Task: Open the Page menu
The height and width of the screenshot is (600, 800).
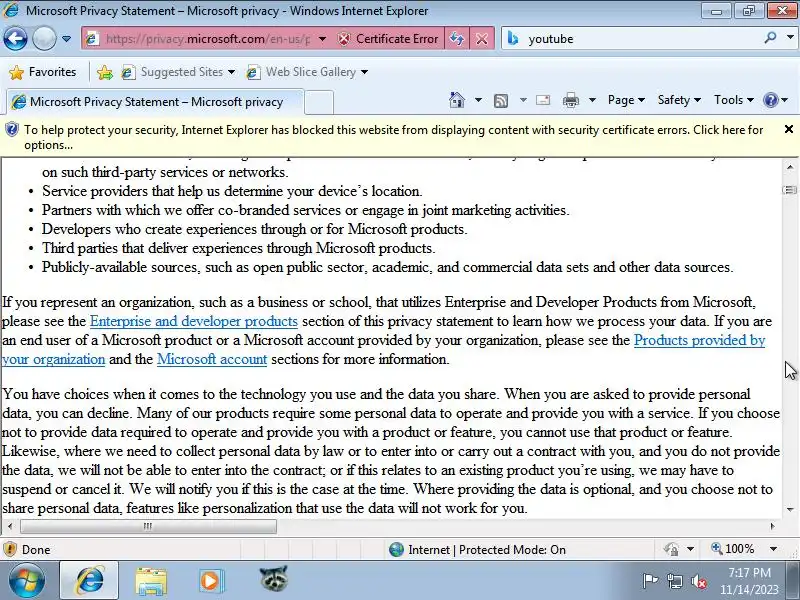Action: pyautogui.click(x=626, y=100)
